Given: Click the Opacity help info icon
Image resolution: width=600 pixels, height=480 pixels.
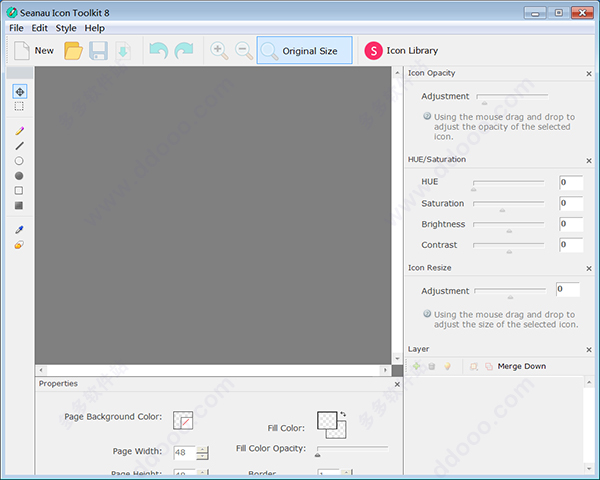Looking at the screenshot, I should [x=427, y=116].
